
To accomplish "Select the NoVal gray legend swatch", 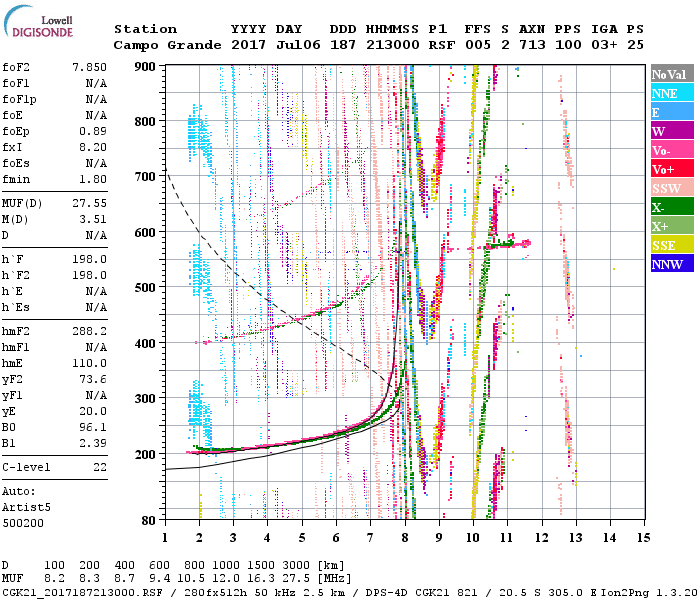I will [672, 74].
